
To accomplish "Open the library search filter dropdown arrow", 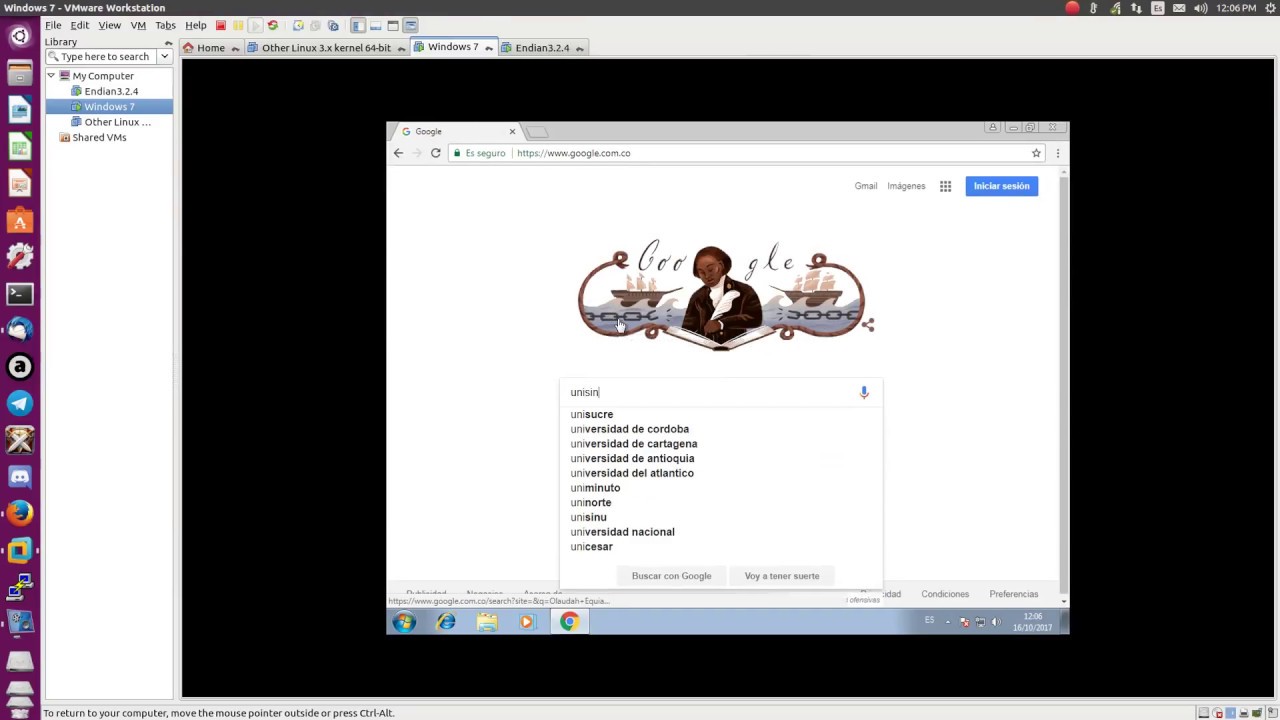I will 165,57.
